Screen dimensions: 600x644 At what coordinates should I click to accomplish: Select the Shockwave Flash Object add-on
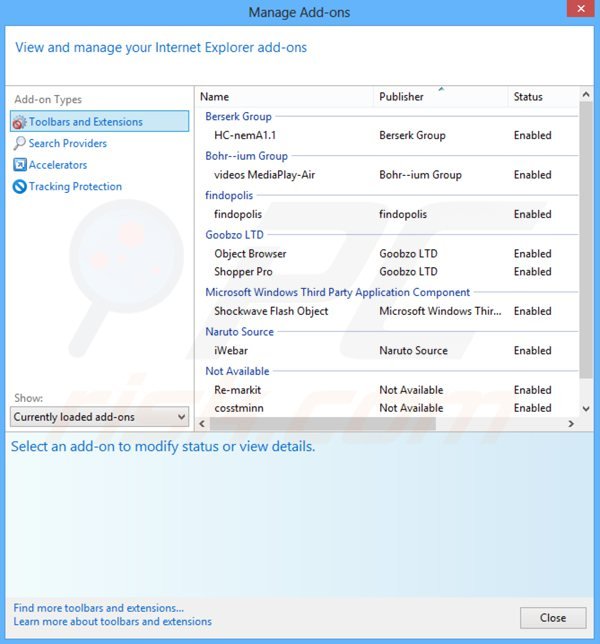pos(271,311)
